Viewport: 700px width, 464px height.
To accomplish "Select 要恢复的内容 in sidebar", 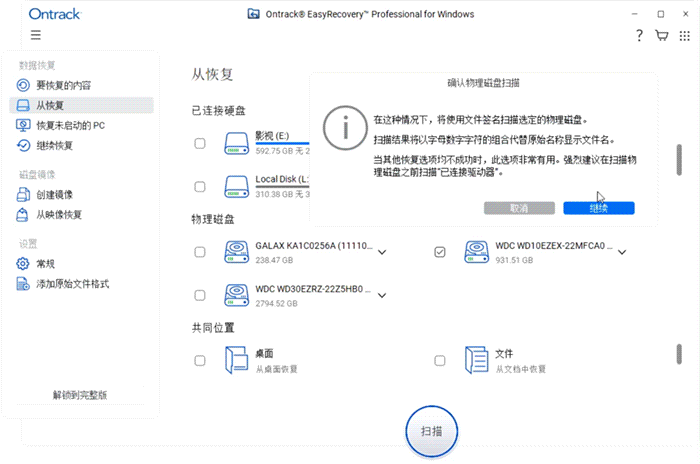I will [81, 85].
